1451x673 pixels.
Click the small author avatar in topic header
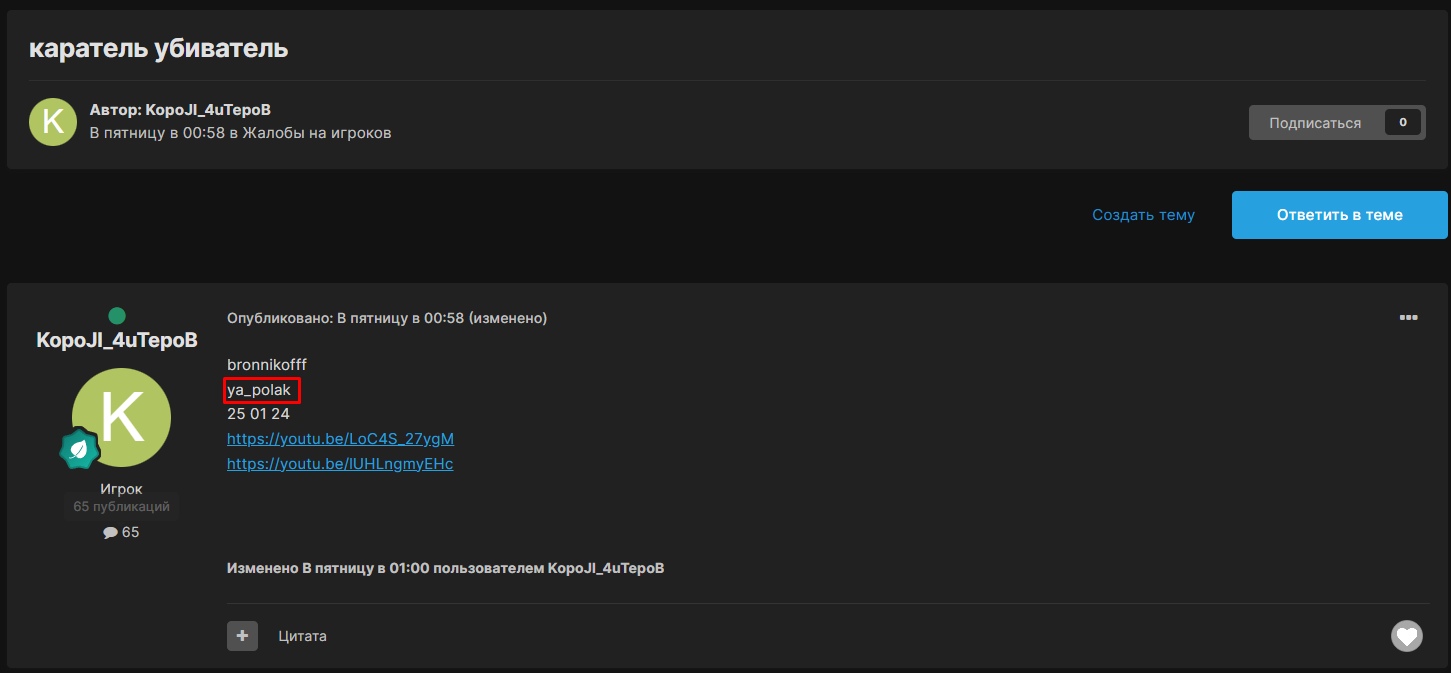pyautogui.click(x=53, y=122)
